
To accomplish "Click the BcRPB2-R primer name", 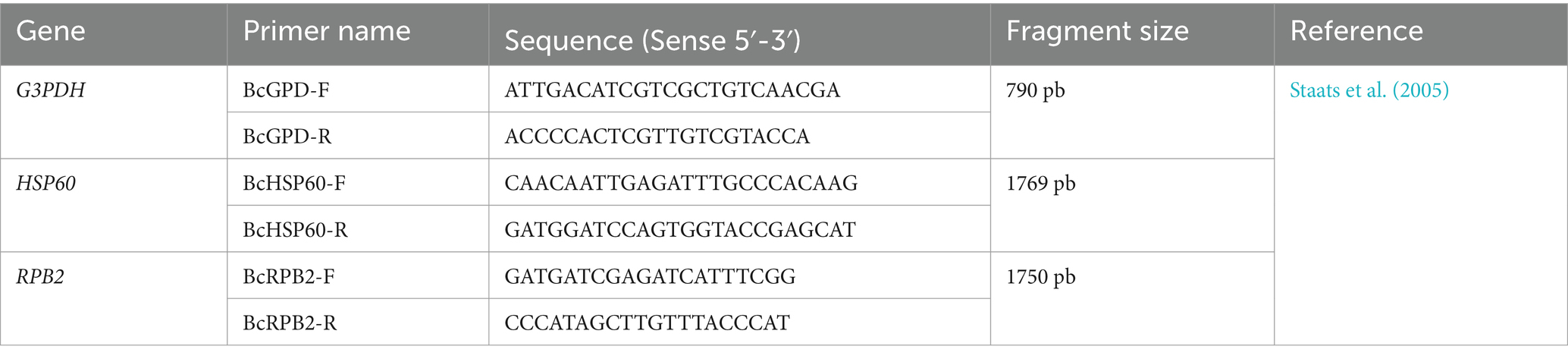I will point(290,323).
